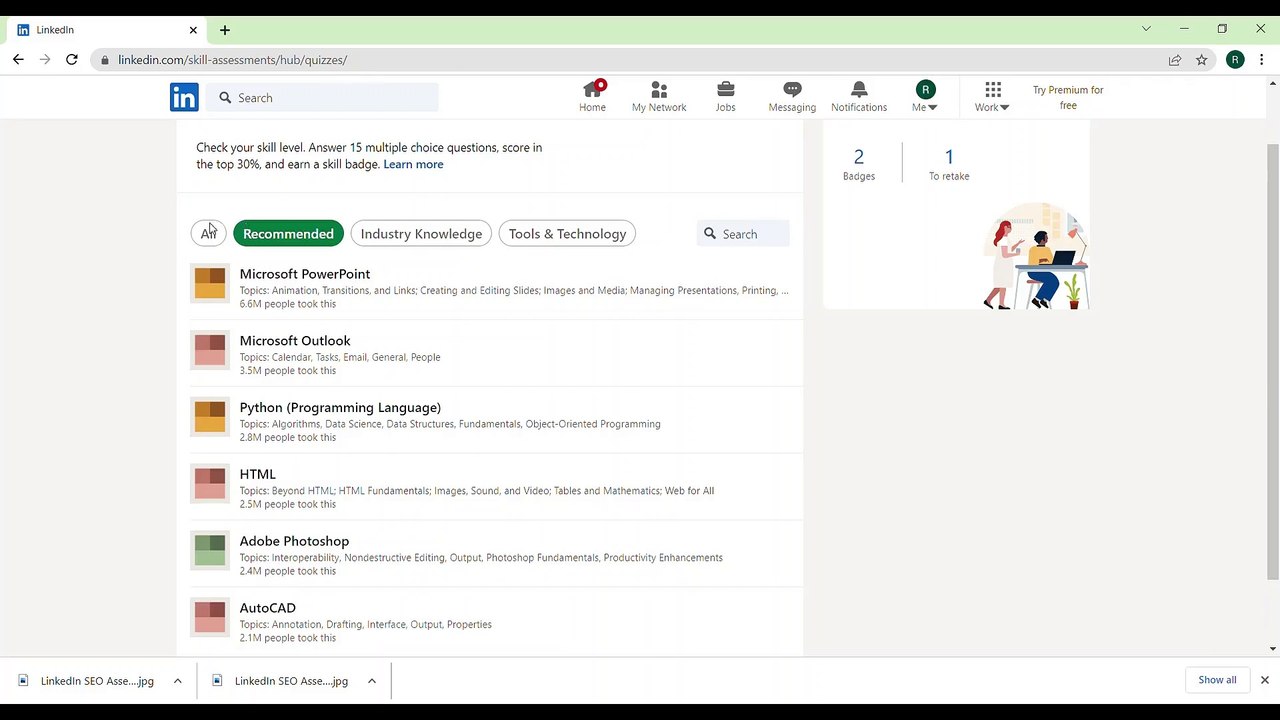Click the scrollbar down arrow

point(1273,649)
